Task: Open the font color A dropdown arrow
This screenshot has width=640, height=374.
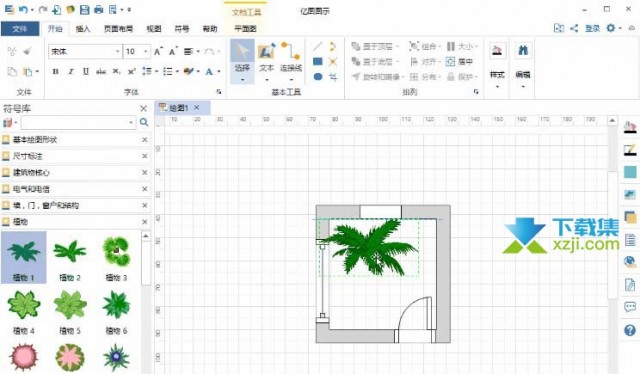Action: click(219, 72)
